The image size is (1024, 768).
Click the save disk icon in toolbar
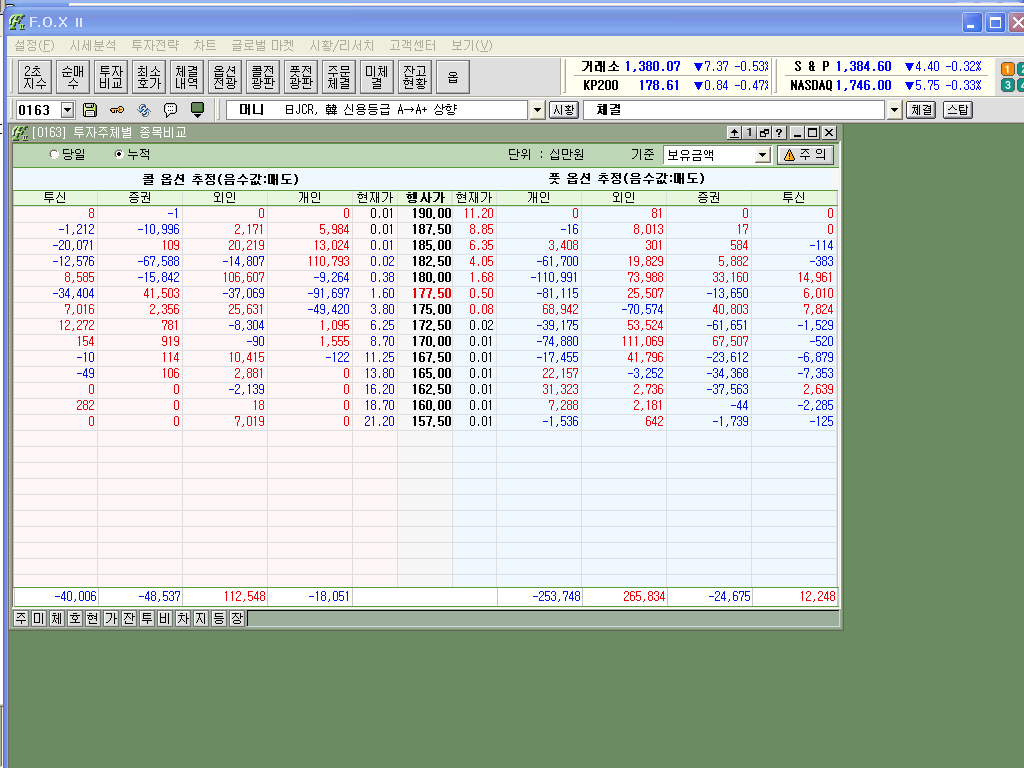pyautogui.click(x=90, y=109)
